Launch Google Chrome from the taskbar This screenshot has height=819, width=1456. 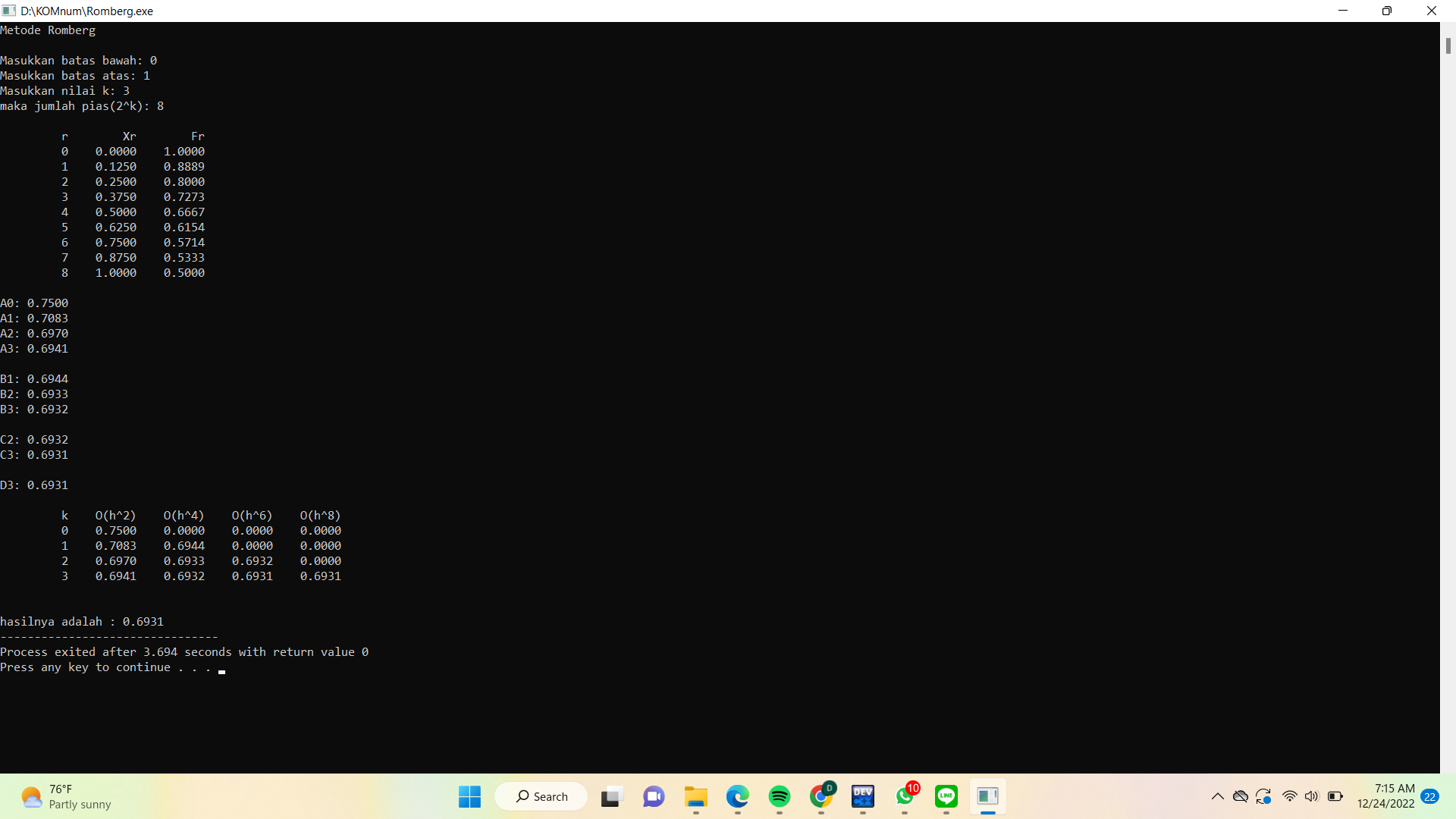[x=822, y=797]
